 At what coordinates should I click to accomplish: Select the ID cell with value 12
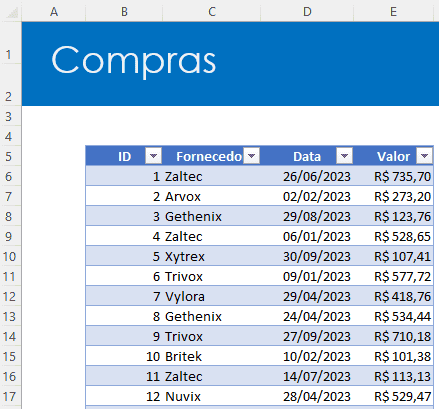click(124, 396)
